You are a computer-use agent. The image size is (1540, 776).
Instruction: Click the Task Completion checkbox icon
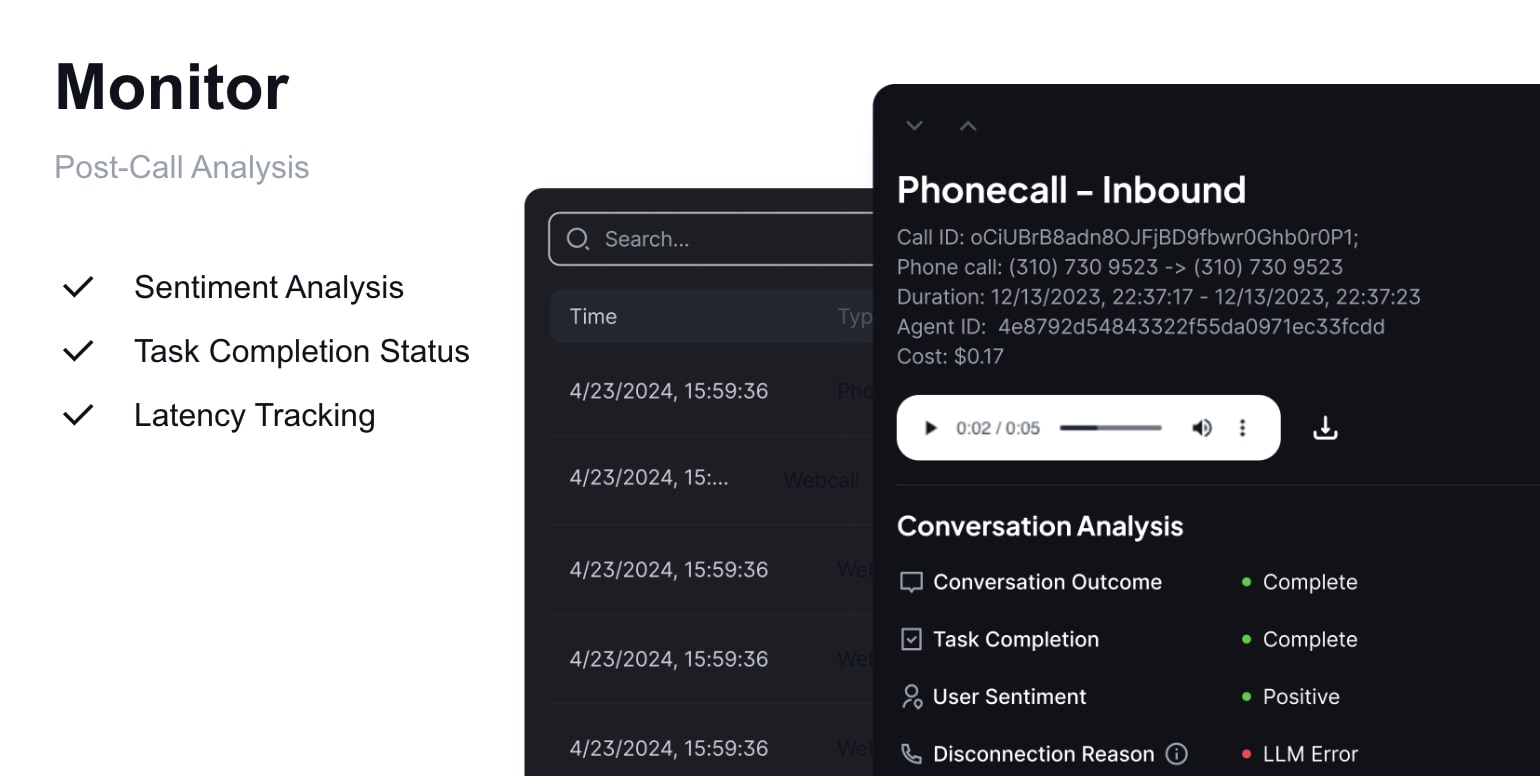pyautogui.click(x=911, y=639)
